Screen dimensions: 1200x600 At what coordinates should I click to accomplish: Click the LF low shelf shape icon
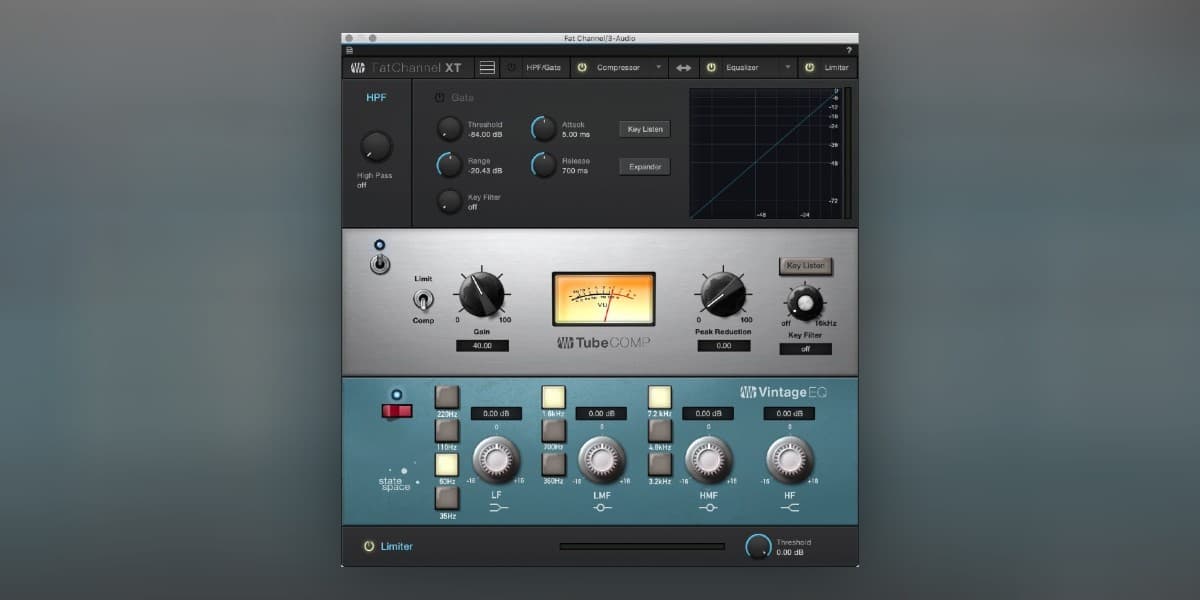[497, 507]
